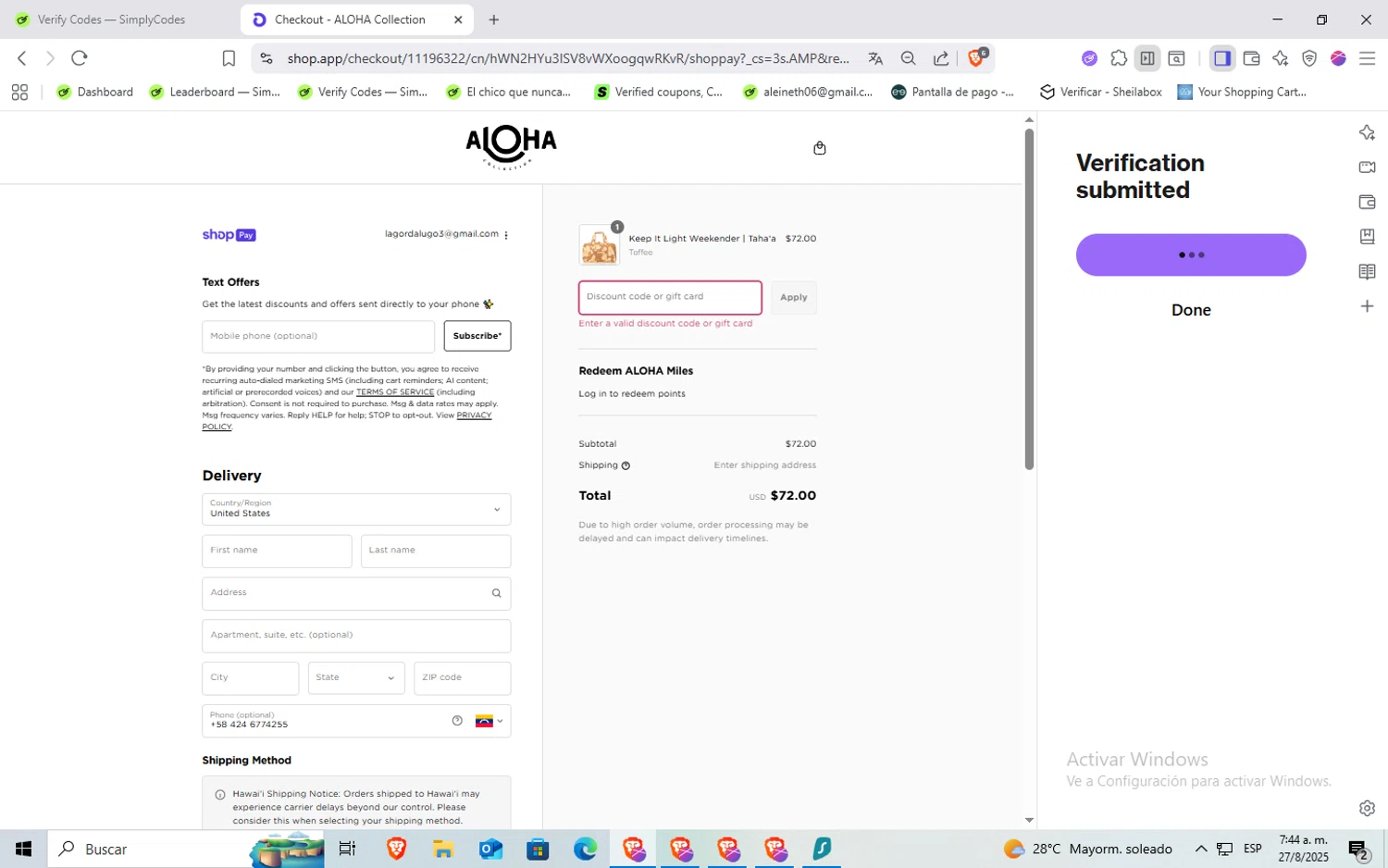Click Done in verification panel
Image resolution: width=1388 pixels, height=868 pixels.
point(1191,310)
